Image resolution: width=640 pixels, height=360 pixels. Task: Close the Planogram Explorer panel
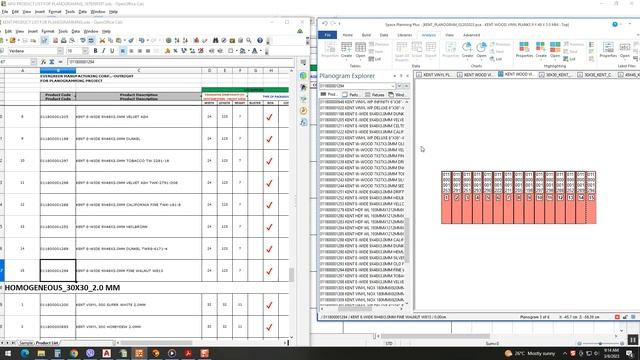coord(407,76)
